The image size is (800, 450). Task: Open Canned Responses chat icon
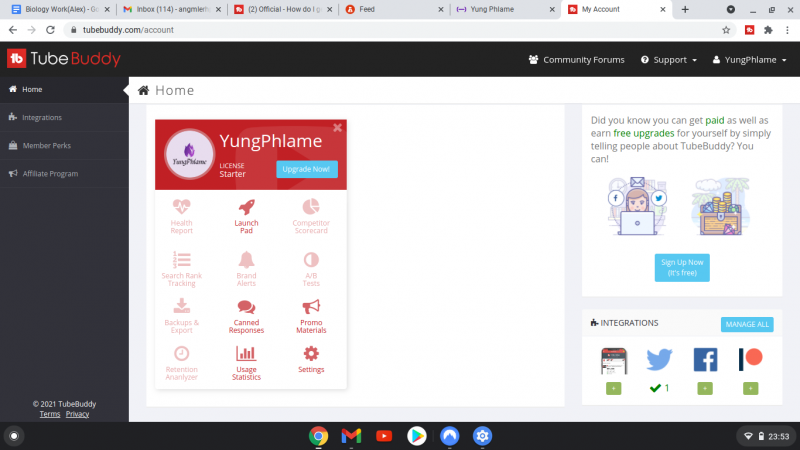[246, 307]
